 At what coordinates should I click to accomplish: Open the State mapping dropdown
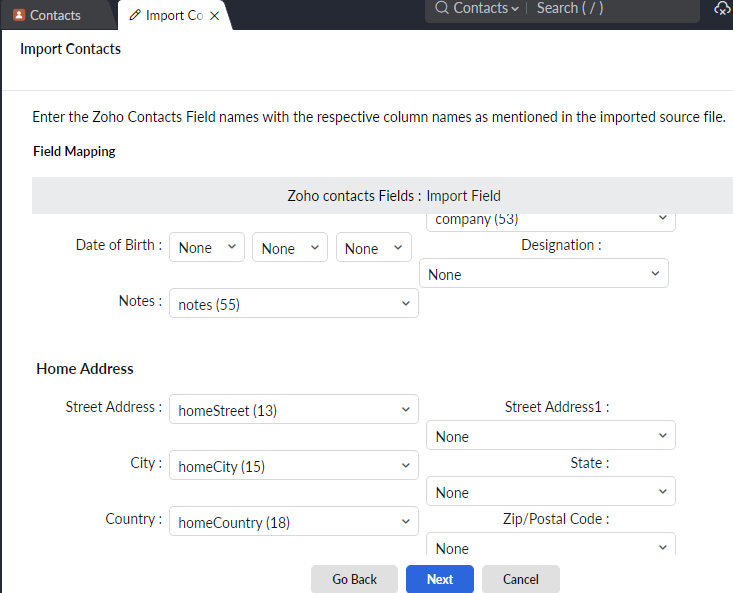[x=551, y=492]
